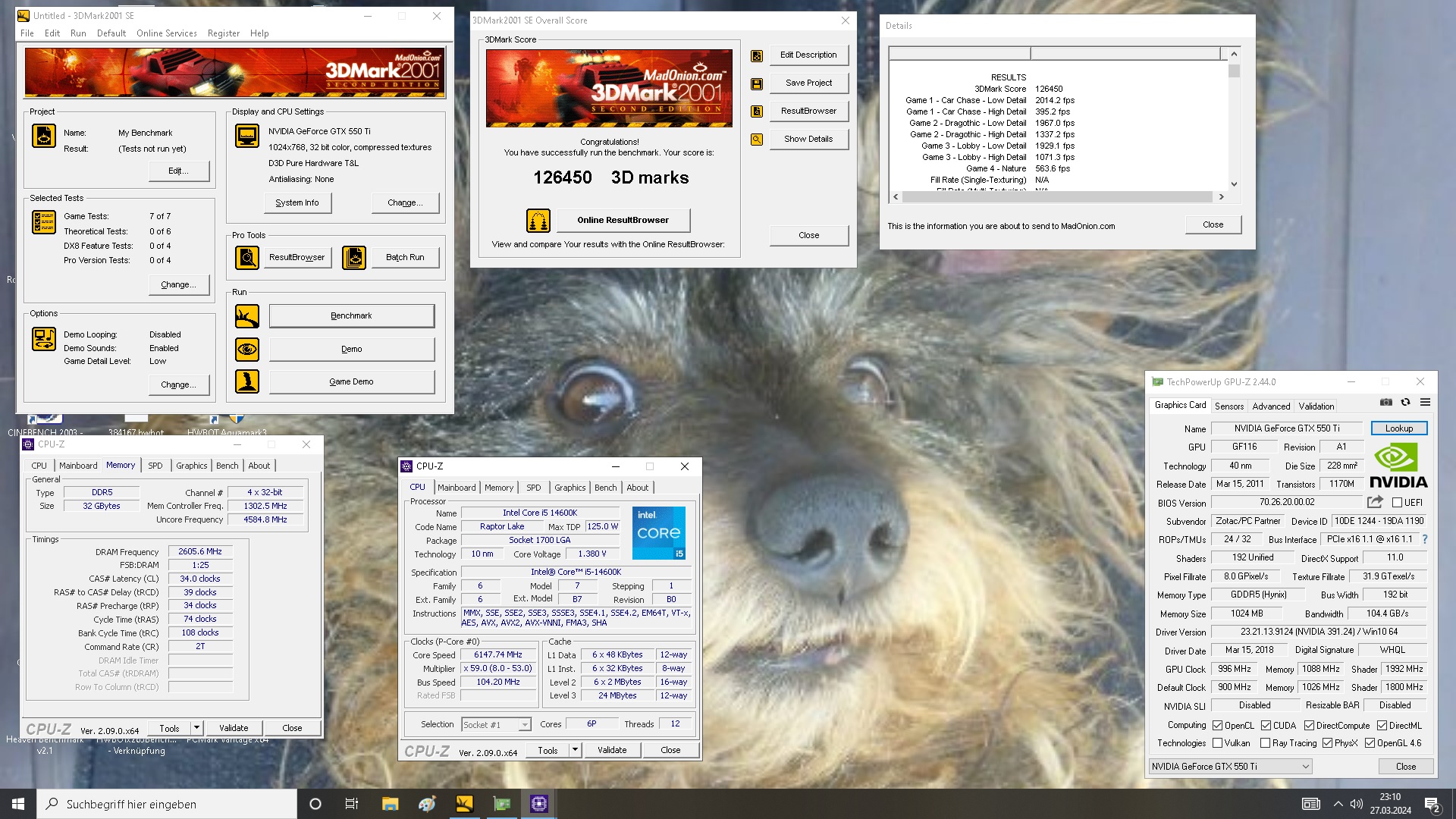Click the Selected Tests checklist icon
This screenshot has height=819, width=1456.
[44, 222]
